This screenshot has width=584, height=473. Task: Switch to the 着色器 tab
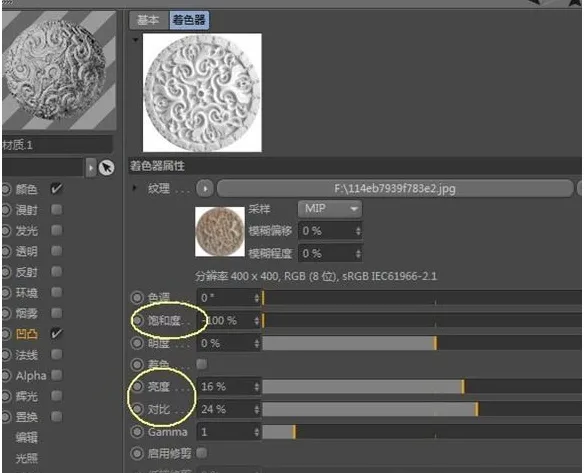coord(189,20)
